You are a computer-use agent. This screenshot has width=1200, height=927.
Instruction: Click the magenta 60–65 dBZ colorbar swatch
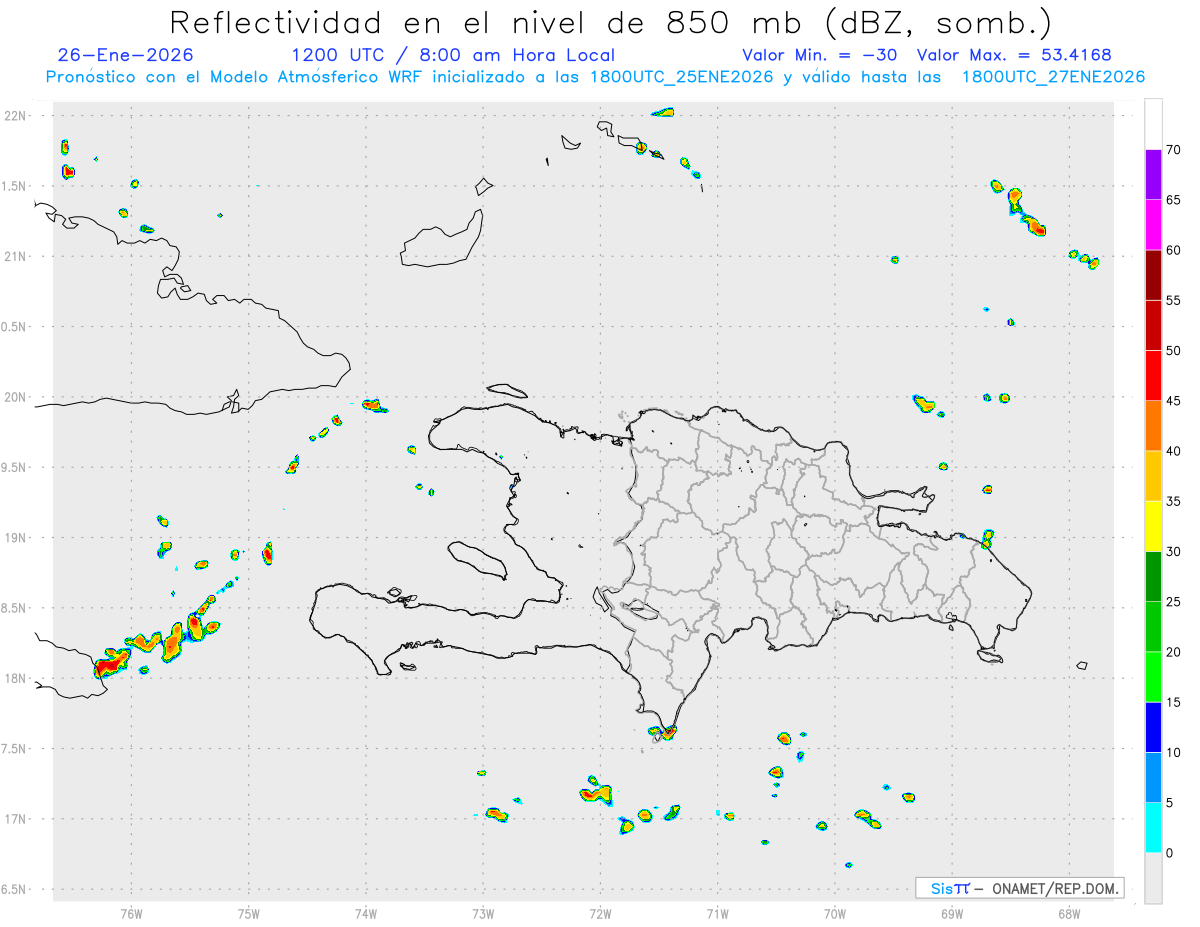tap(1153, 225)
